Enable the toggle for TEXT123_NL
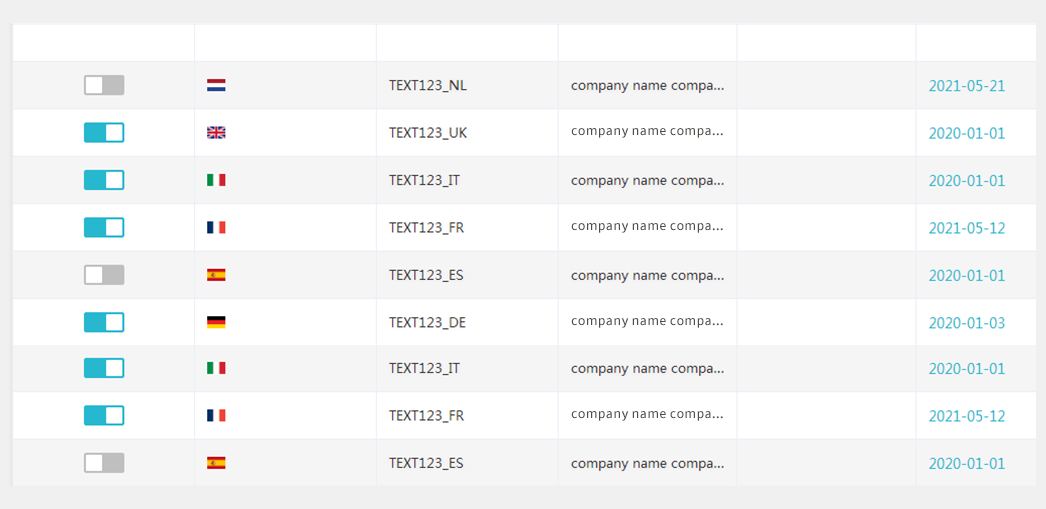 pos(104,85)
